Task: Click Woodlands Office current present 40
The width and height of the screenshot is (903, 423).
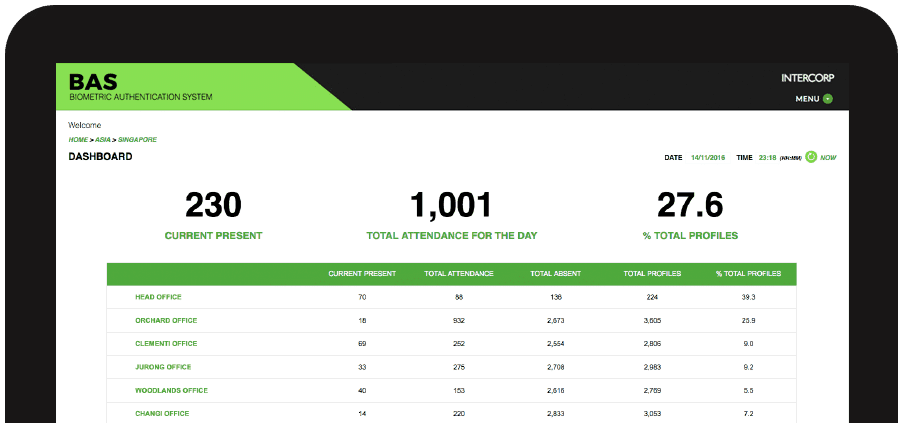Action: (x=362, y=390)
